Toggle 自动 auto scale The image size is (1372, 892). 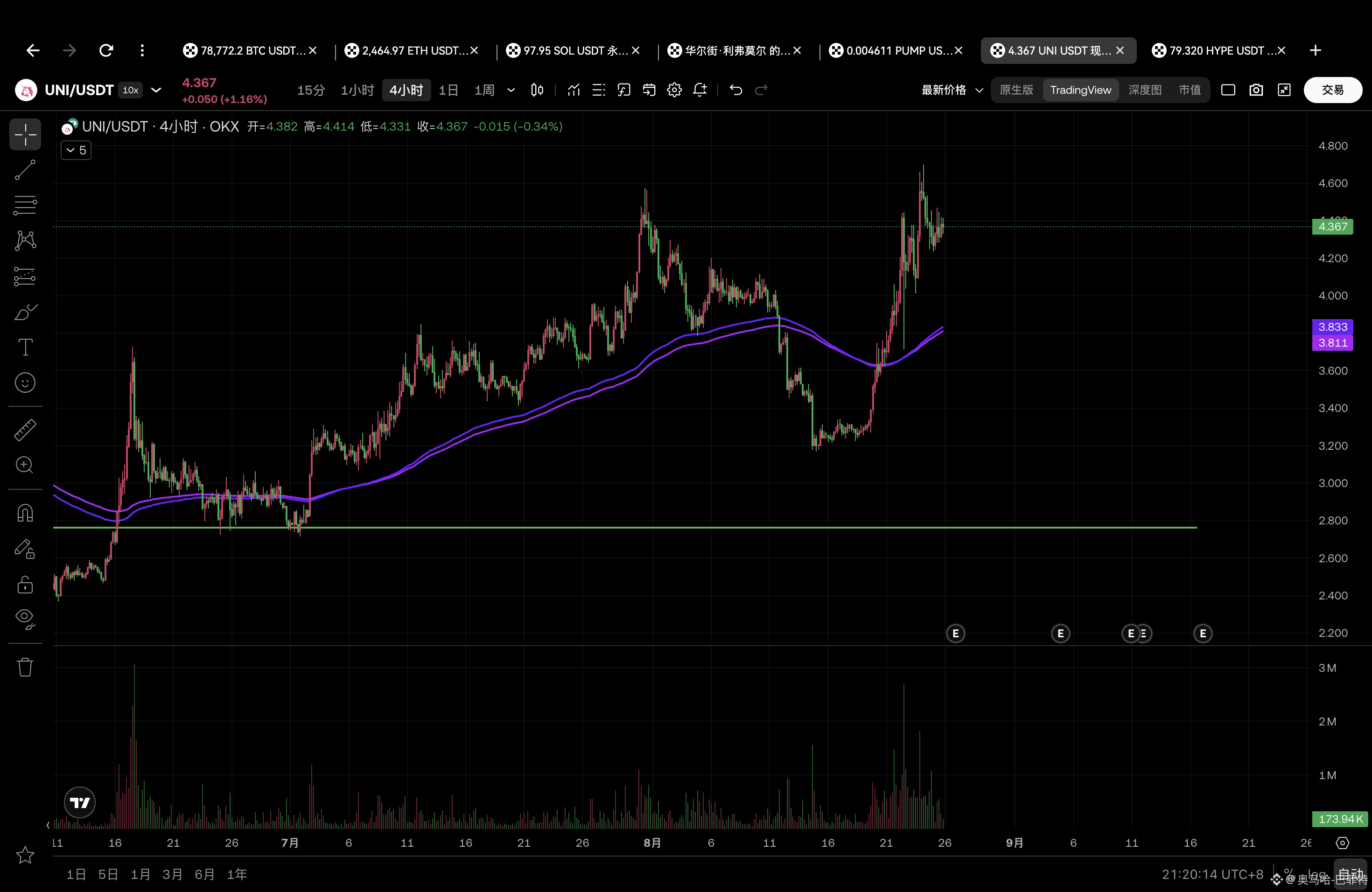click(1351, 875)
